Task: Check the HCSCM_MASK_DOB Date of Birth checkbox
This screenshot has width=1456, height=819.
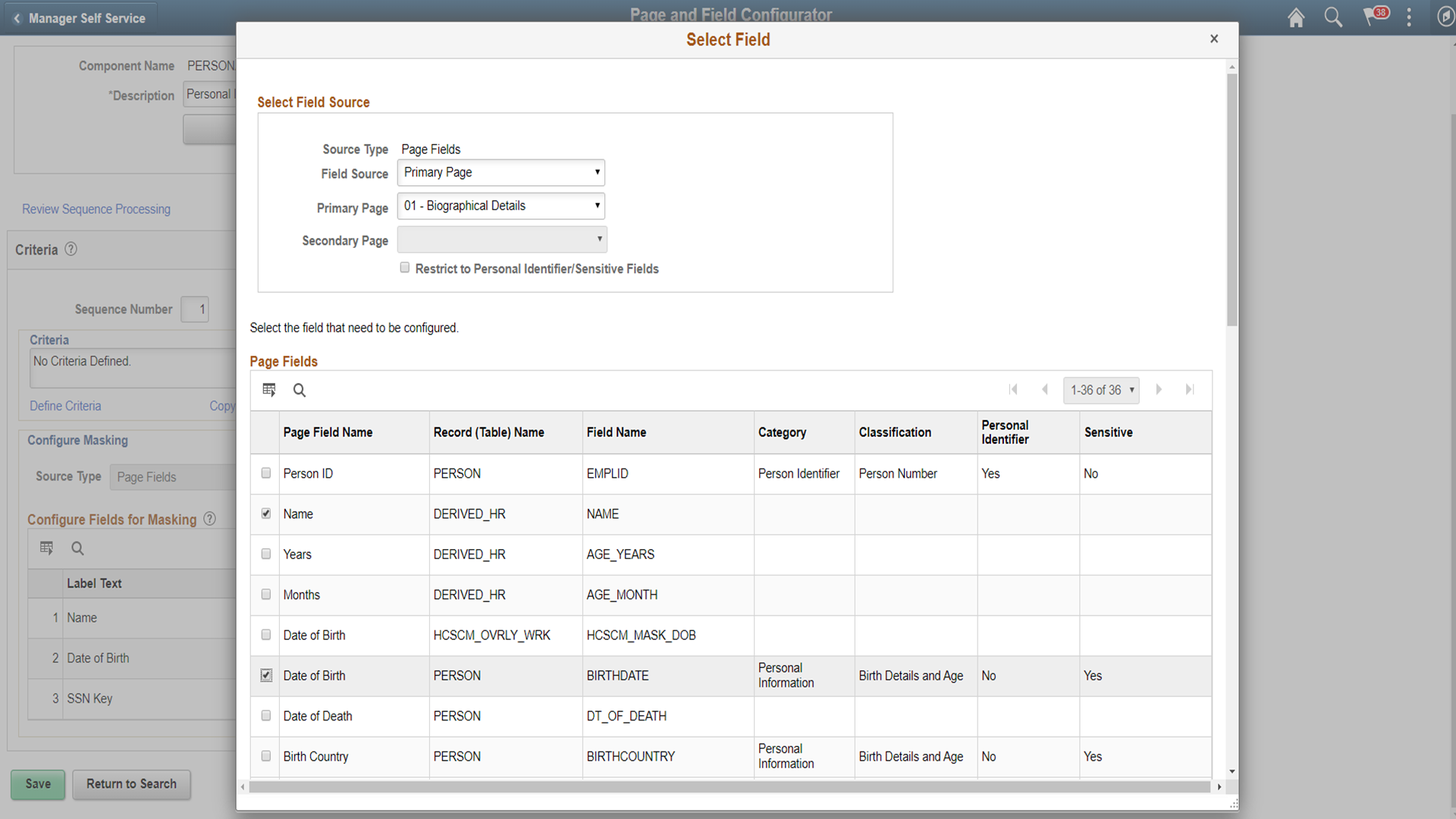Action: click(x=266, y=635)
